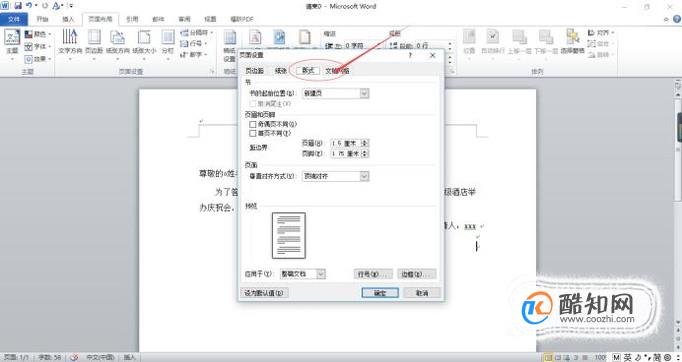Screen dimensions: 682x362
Task: Increase the header (页眉) distance spinner
Action: point(365,141)
